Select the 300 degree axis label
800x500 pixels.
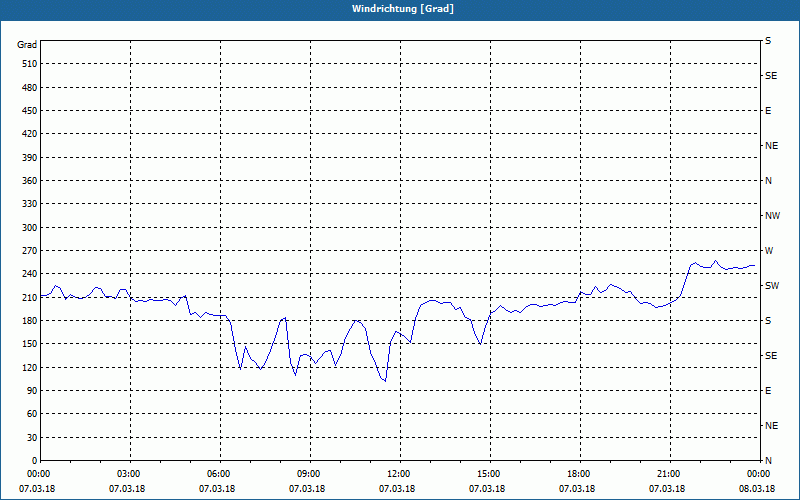(x=29, y=228)
